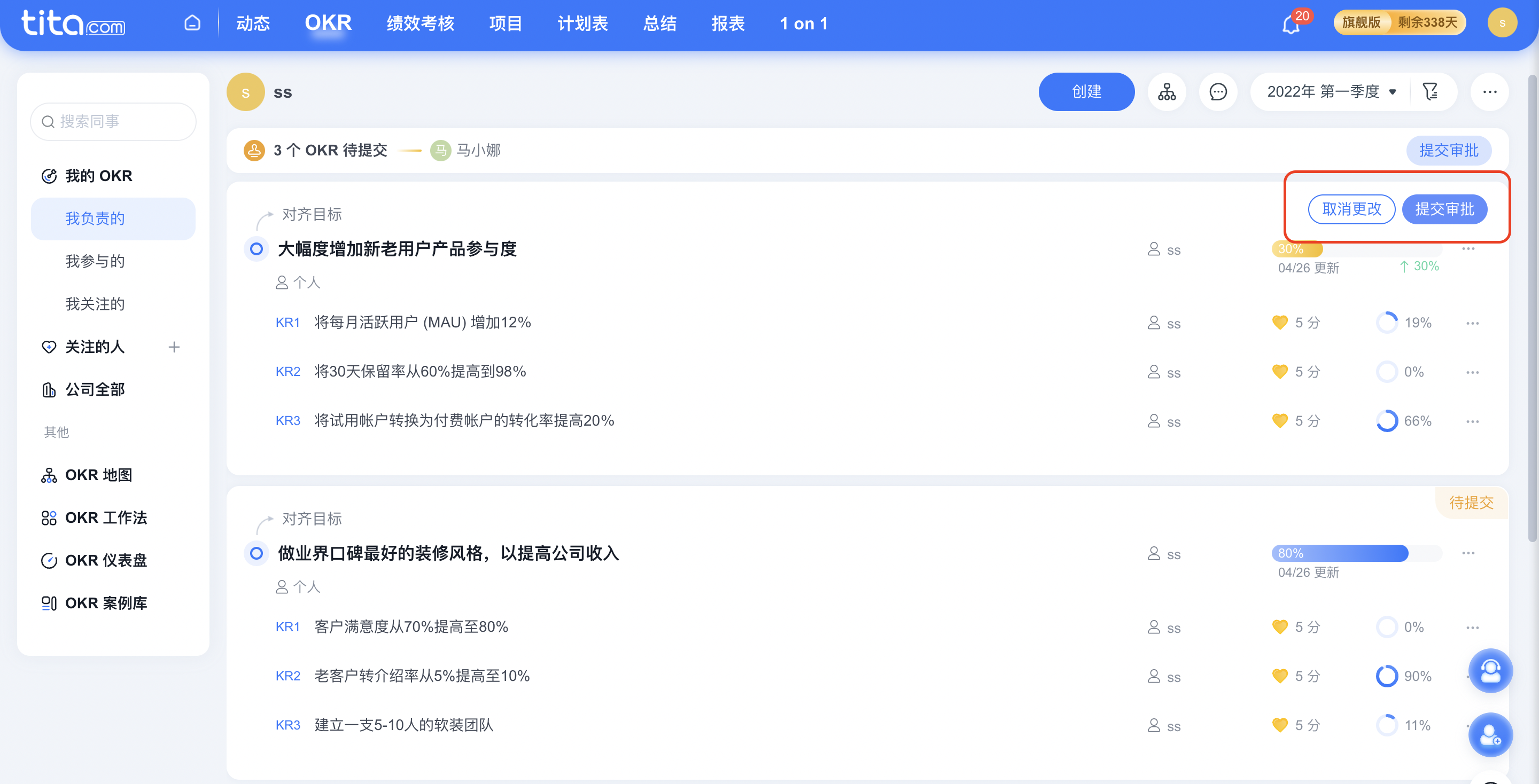Open 关注的人 in the sidebar
1539x784 pixels.
pos(95,347)
